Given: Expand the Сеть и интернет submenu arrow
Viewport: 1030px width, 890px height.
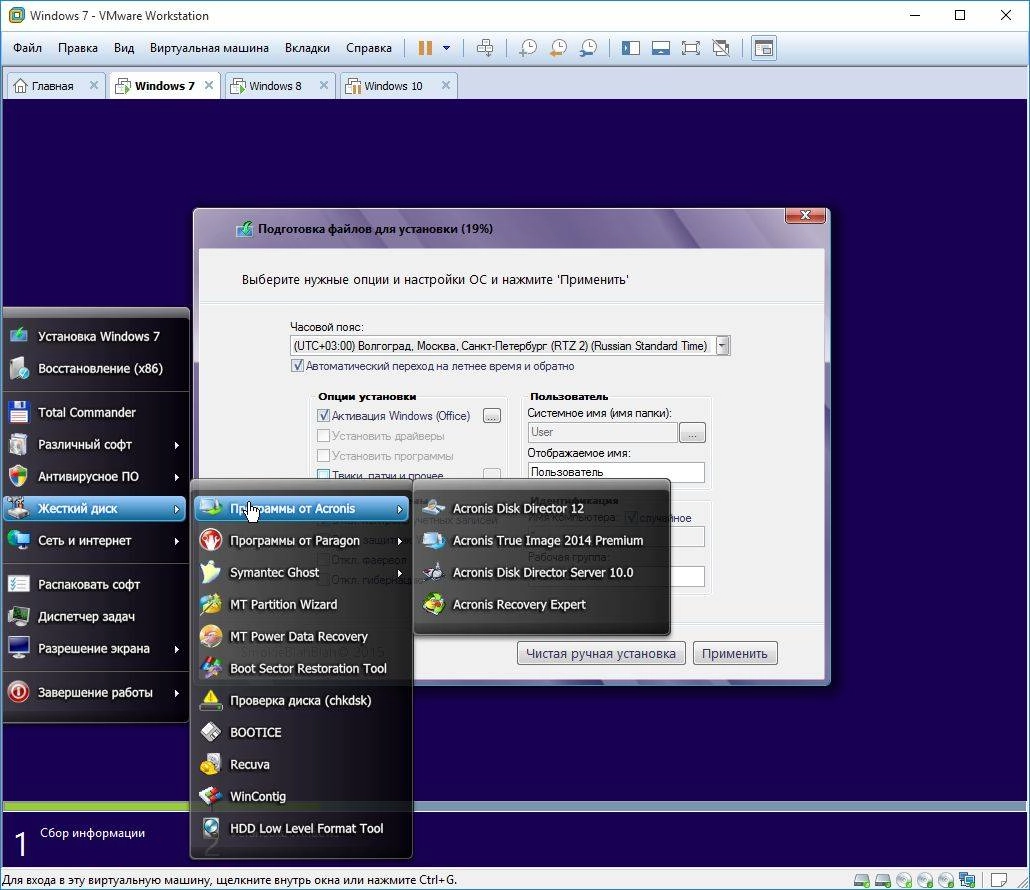Looking at the screenshot, I should click(x=177, y=541).
